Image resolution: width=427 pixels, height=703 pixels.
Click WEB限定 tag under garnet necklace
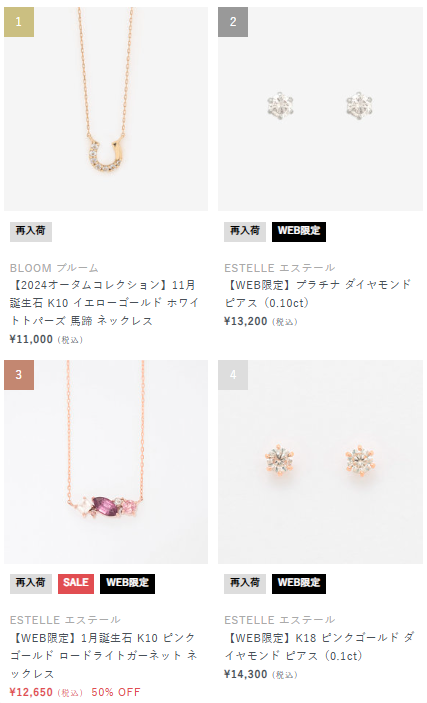pyautogui.click(x=127, y=583)
